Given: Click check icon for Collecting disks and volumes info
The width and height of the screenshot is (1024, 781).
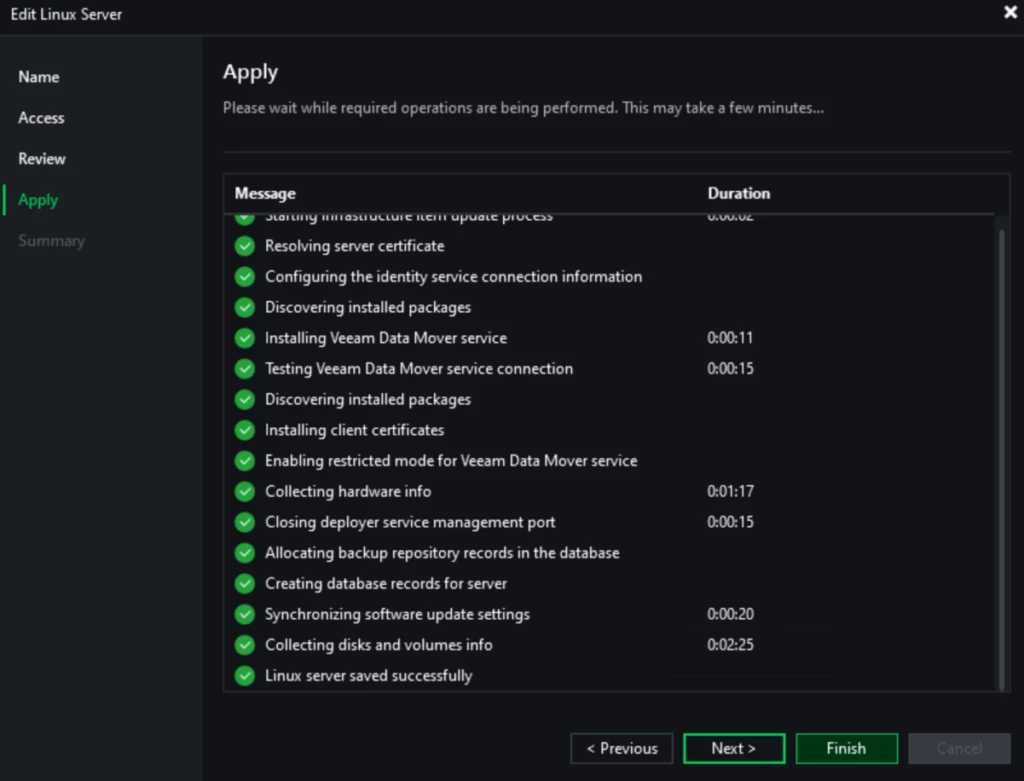Looking at the screenshot, I should click(244, 645).
